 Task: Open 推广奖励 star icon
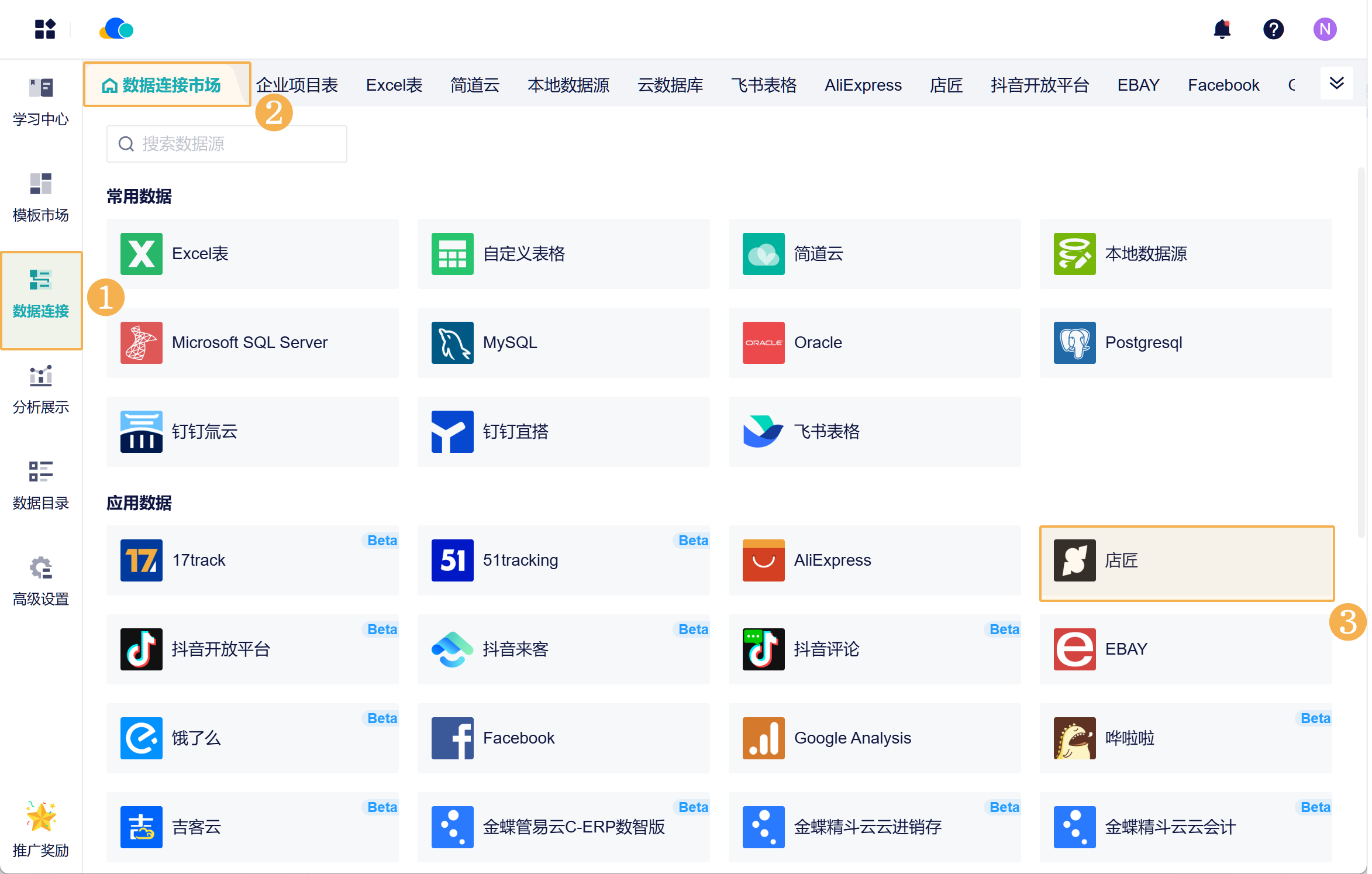[x=41, y=817]
